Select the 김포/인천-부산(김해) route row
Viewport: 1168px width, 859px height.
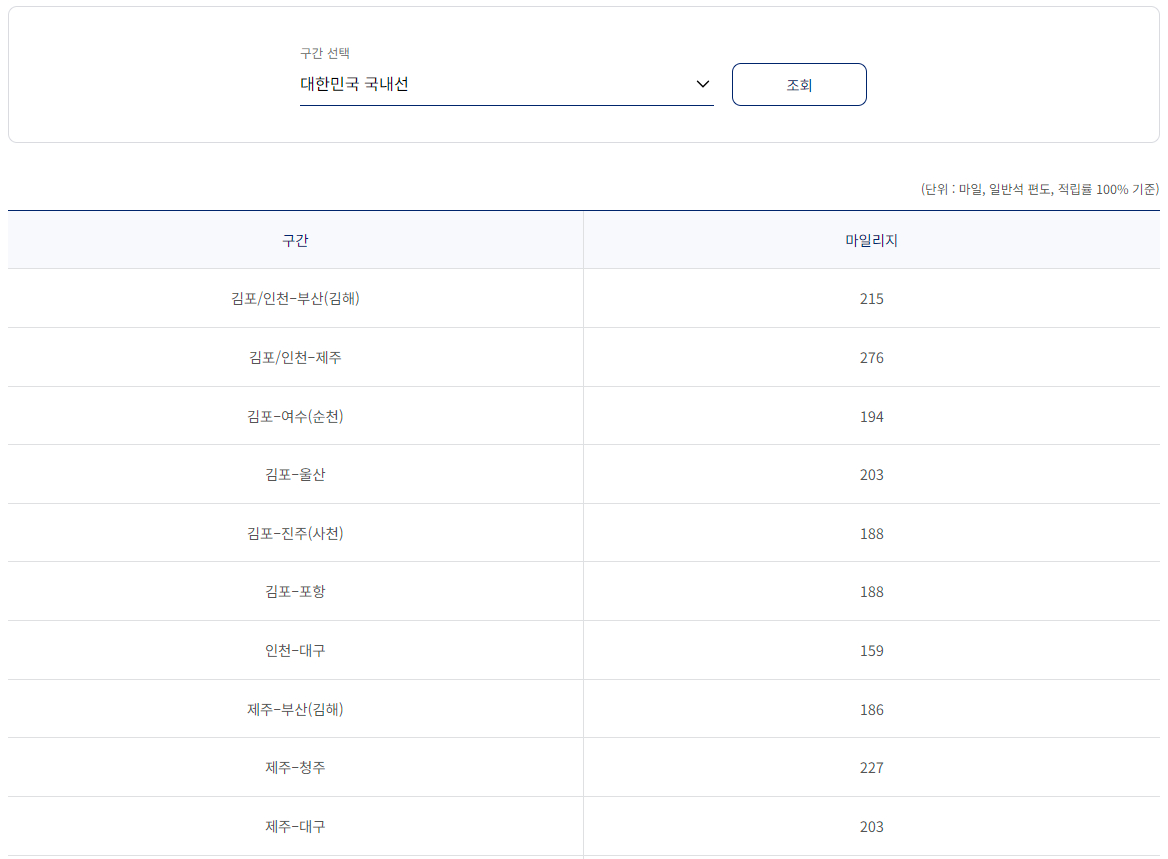click(295, 298)
